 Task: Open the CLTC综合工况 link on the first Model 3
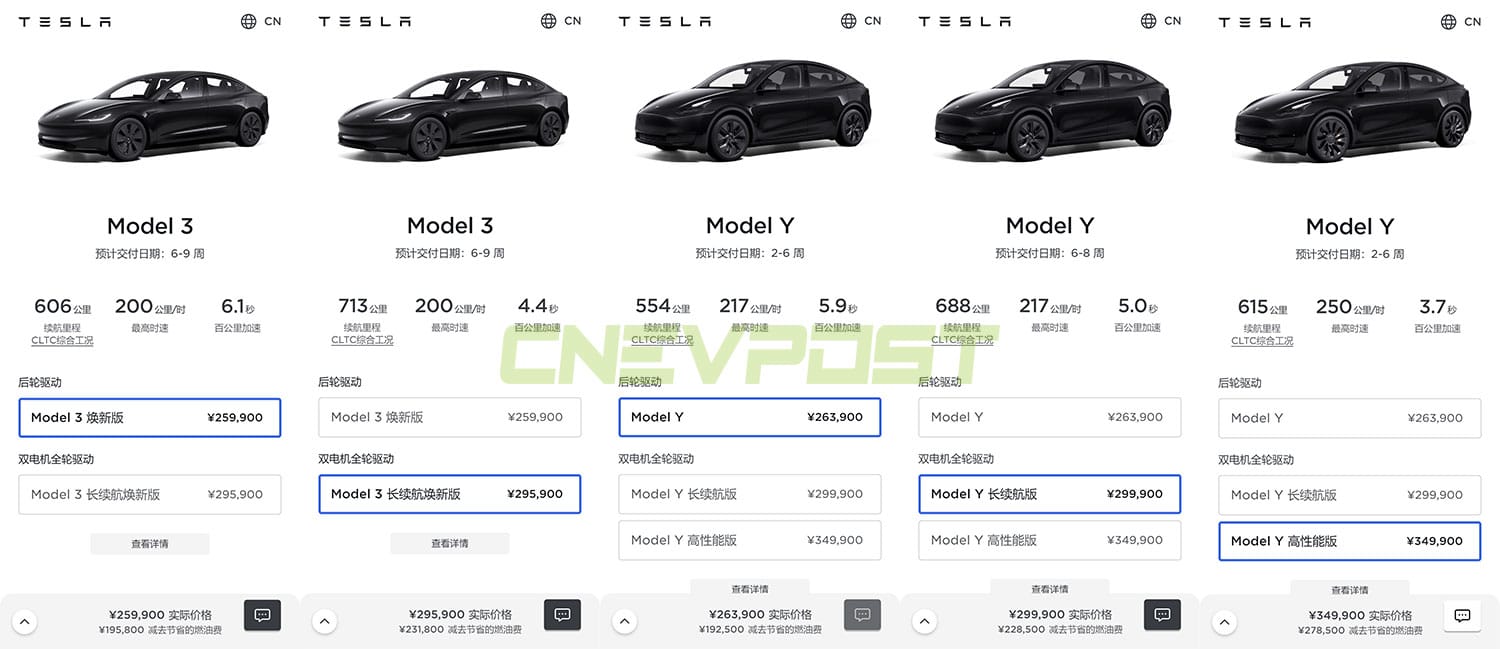pos(62,340)
